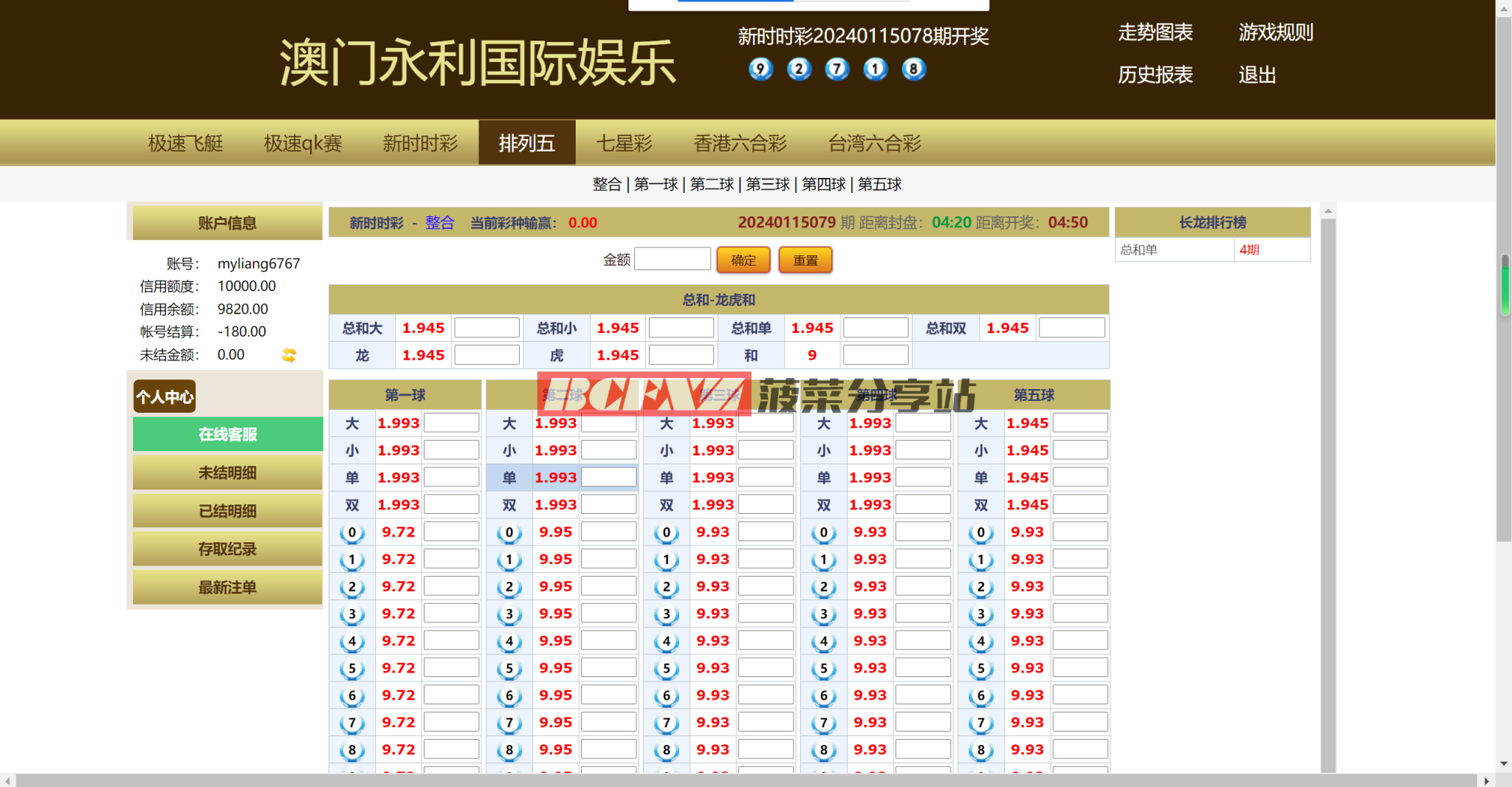
Task: Switch to 香港六合彩 tab
Action: (740, 143)
